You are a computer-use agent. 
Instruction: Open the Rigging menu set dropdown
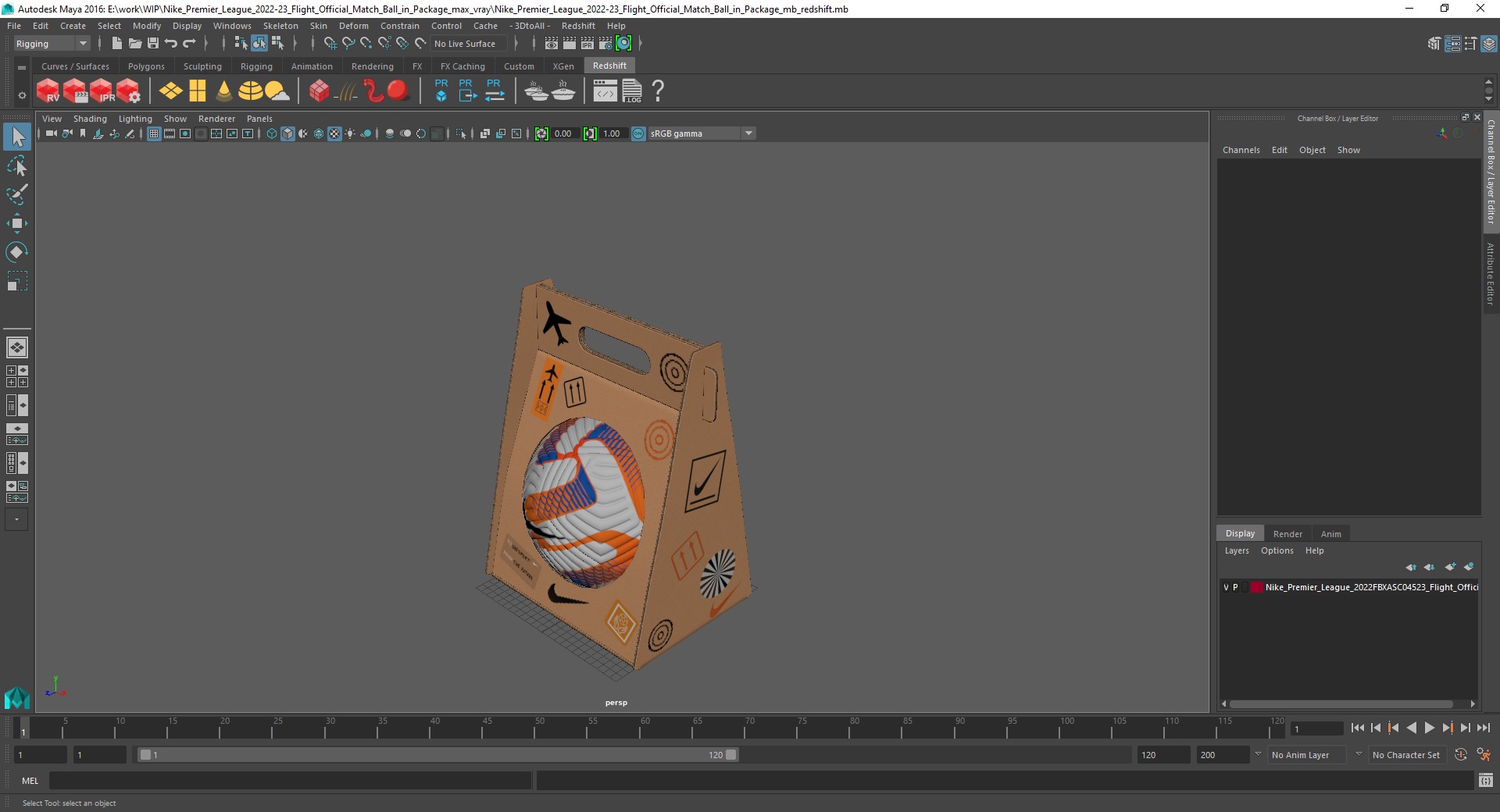coord(52,44)
